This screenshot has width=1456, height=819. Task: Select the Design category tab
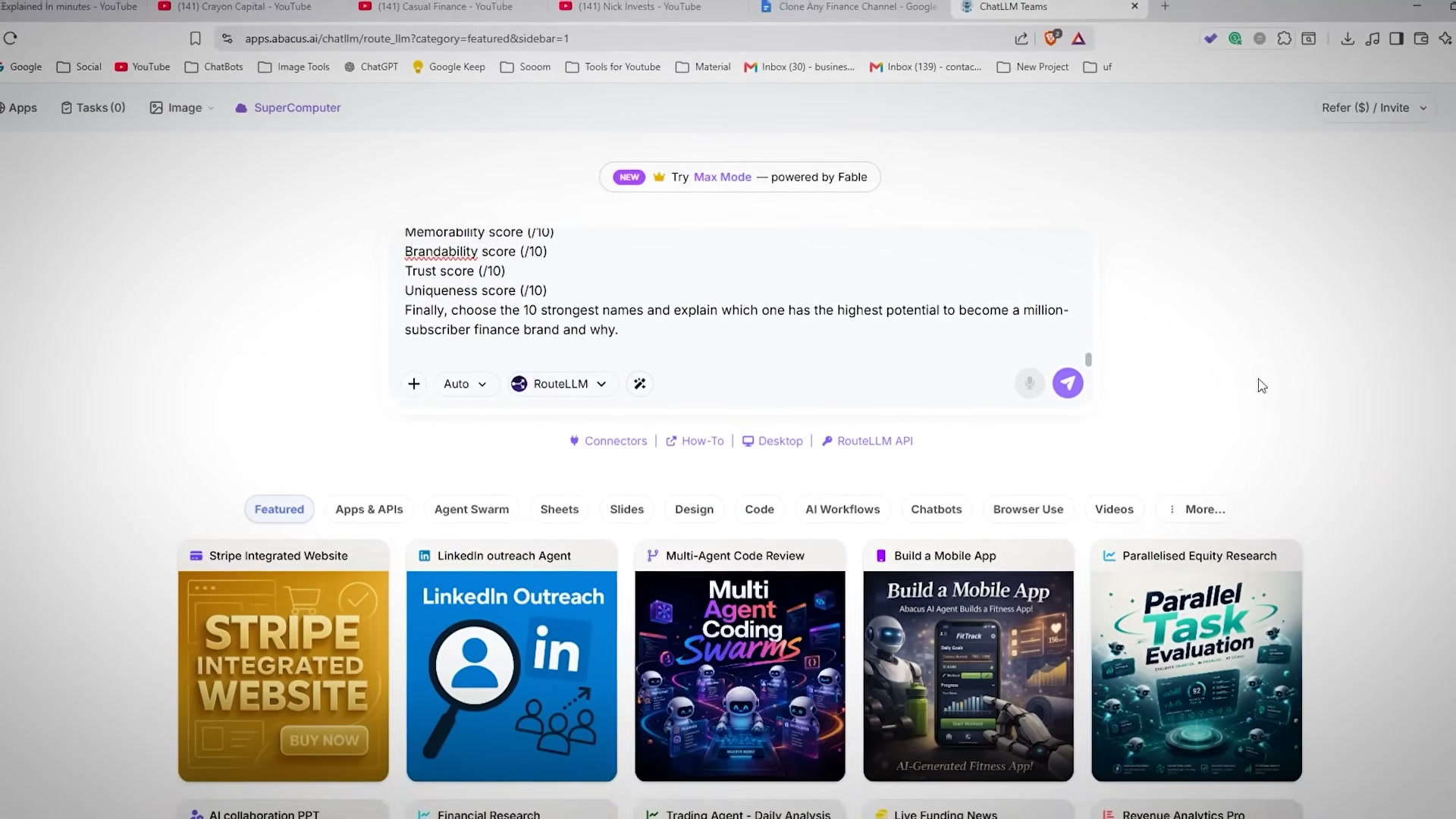click(x=695, y=510)
